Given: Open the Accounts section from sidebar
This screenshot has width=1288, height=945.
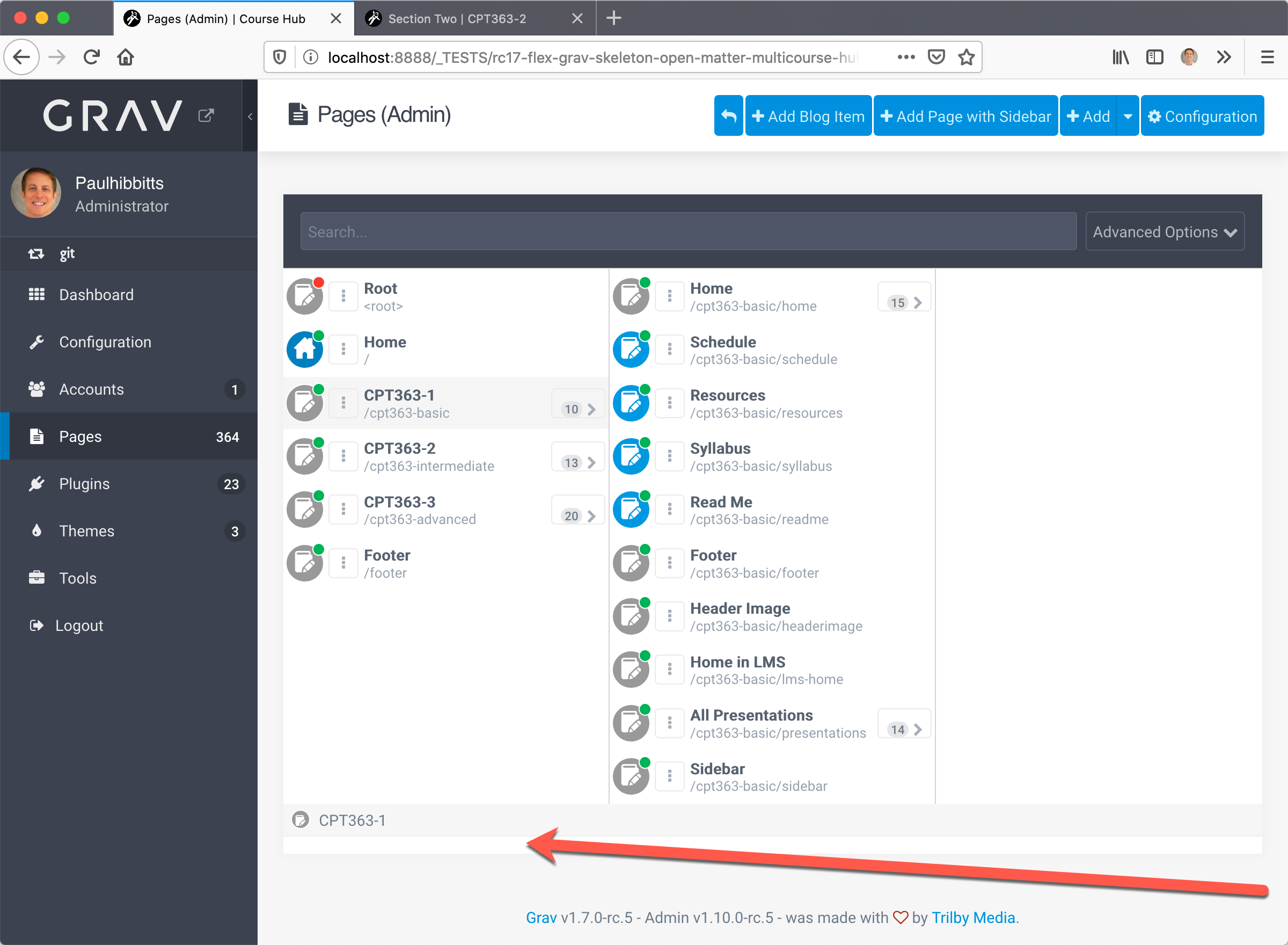Looking at the screenshot, I should point(91,389).
